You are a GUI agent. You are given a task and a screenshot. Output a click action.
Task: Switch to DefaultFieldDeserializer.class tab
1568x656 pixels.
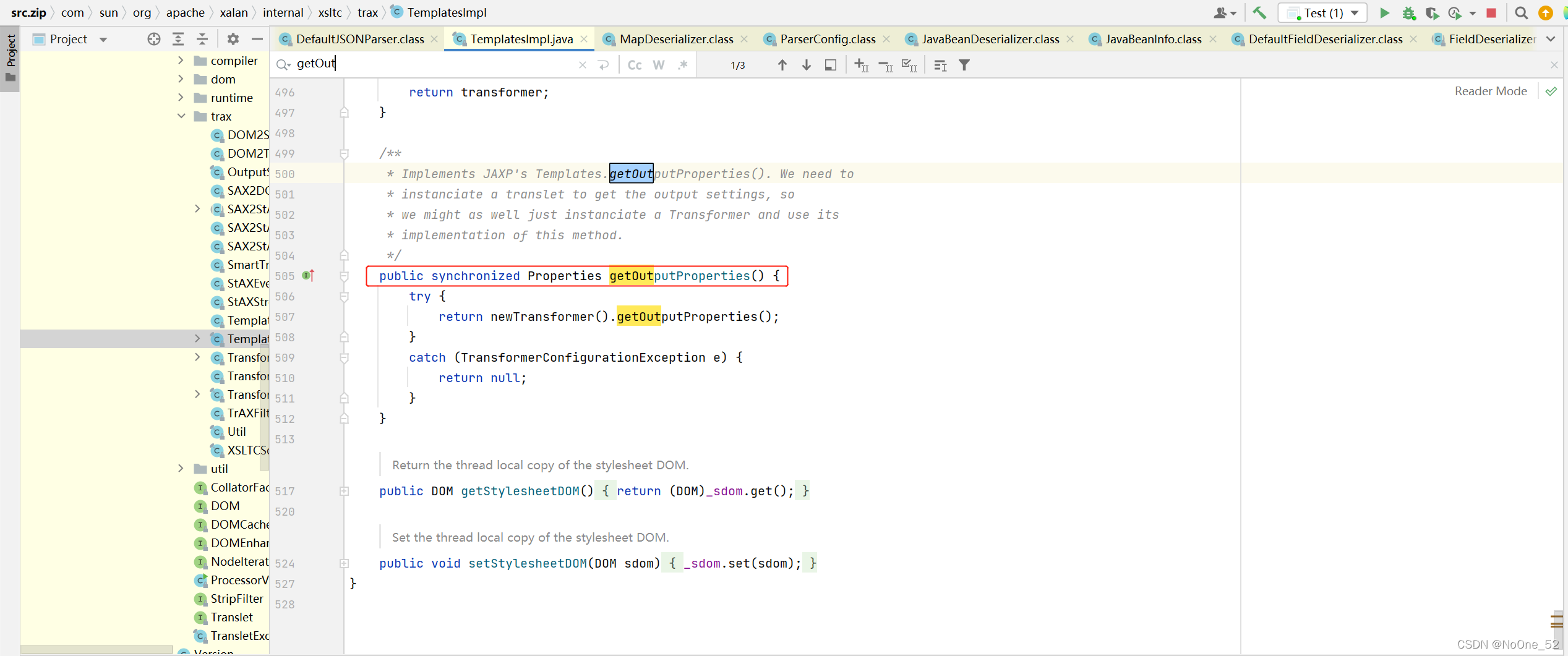(x=1325, y=39)
